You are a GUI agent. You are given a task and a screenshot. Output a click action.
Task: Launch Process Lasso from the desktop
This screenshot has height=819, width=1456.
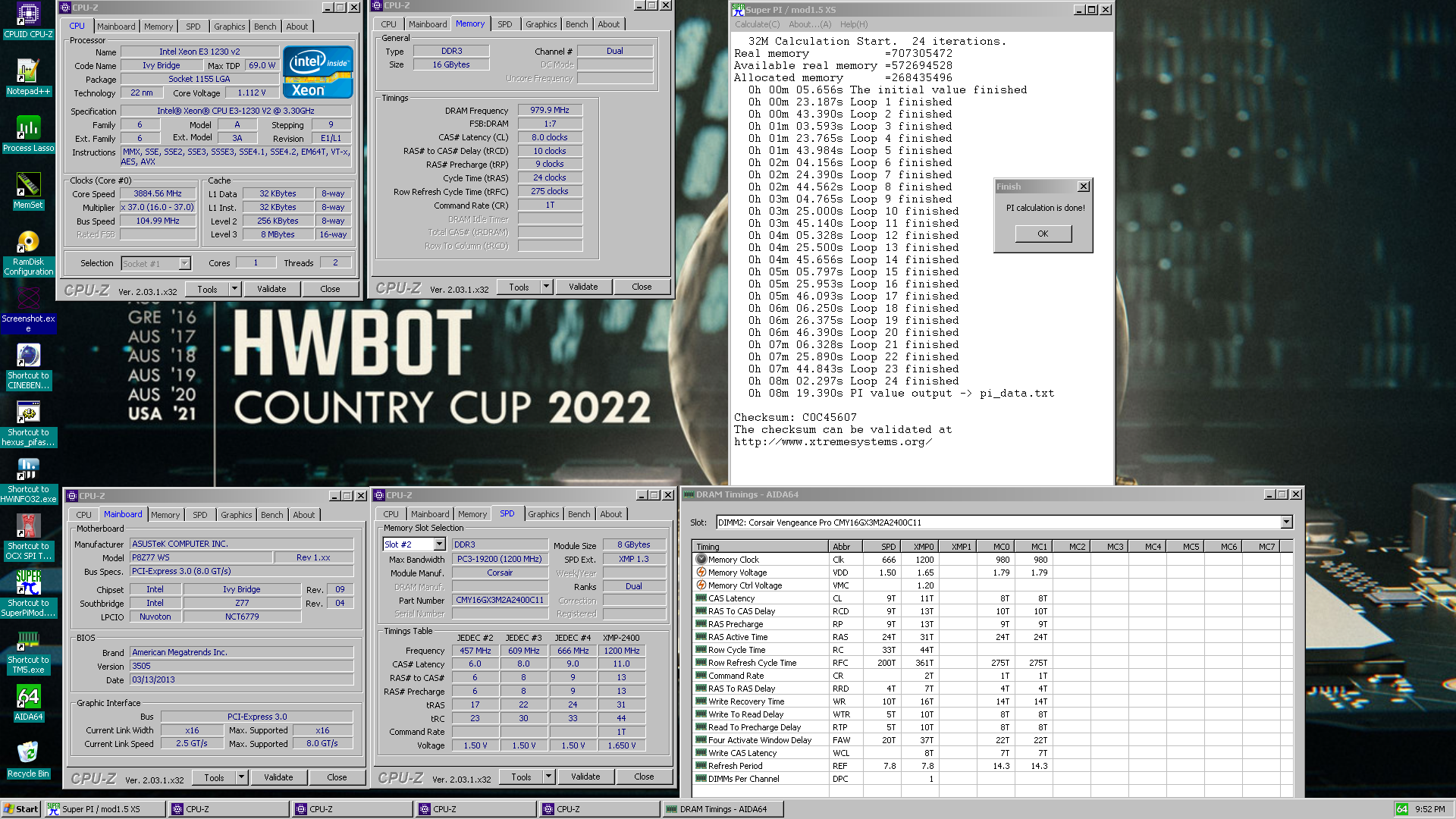28,133
